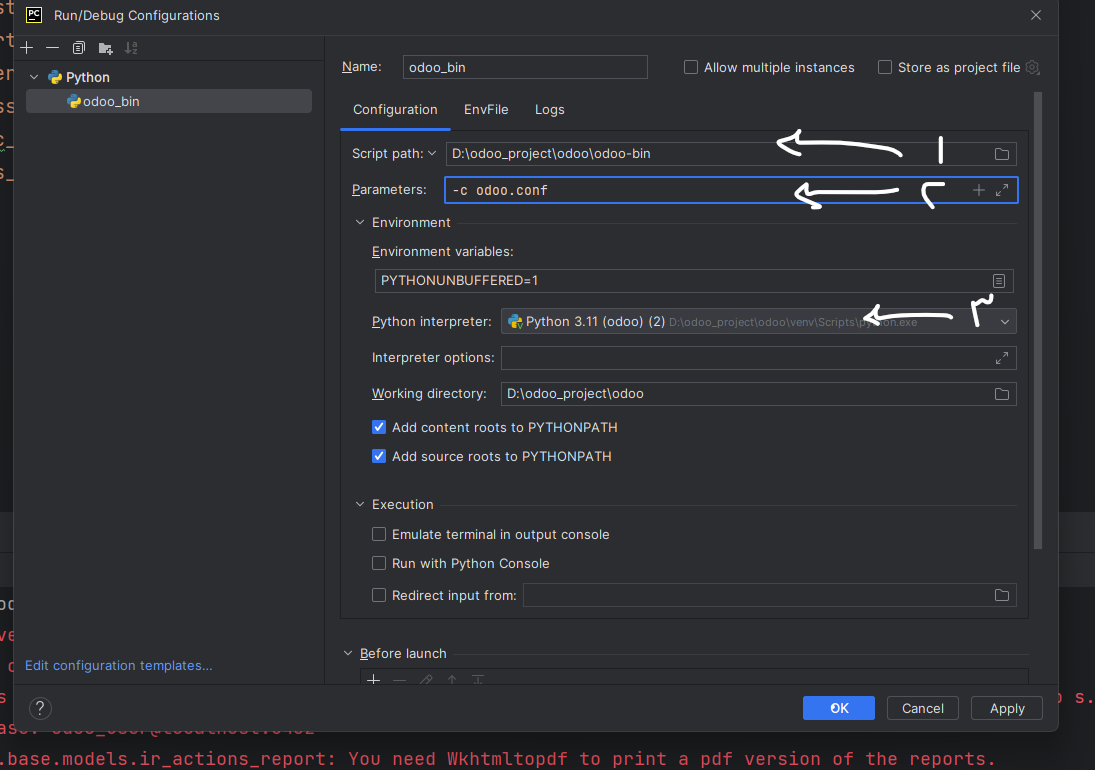Collapse the Python configurations tree node
This screenshot has width=1095, height=770.
pyautogui.click(x=34, y=77)
